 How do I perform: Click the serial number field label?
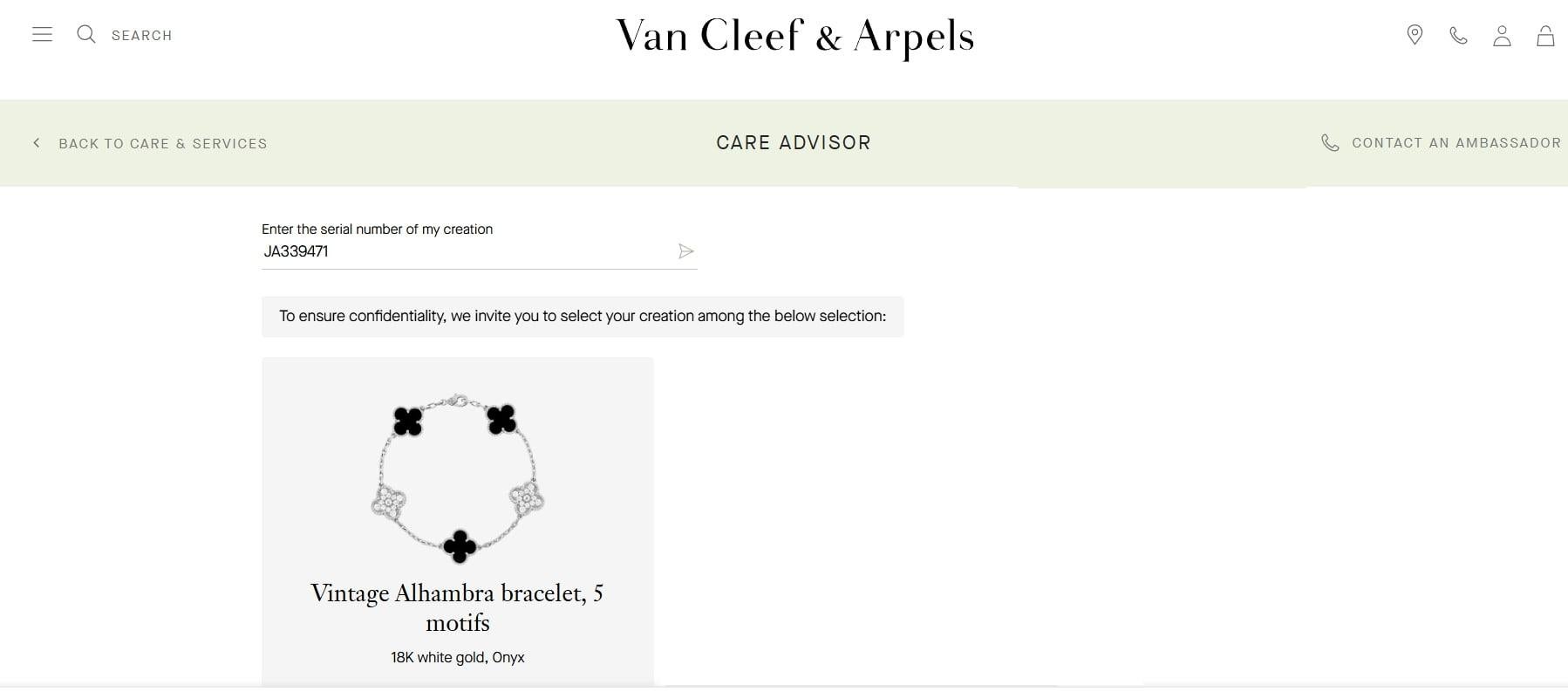pyautogui.click(x=377, y=230)
